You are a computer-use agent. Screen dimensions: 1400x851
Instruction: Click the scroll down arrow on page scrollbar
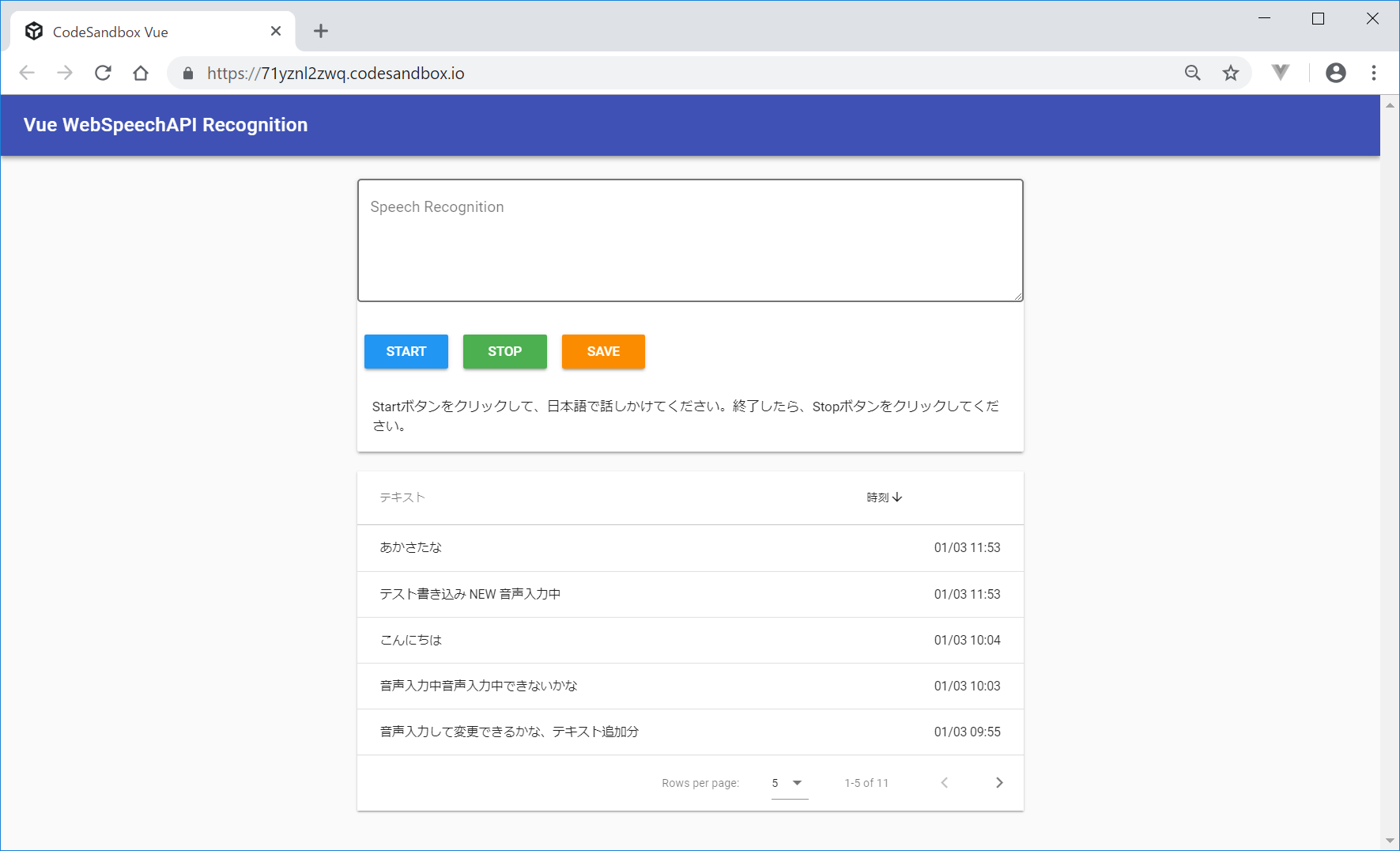click(1390, 841)
